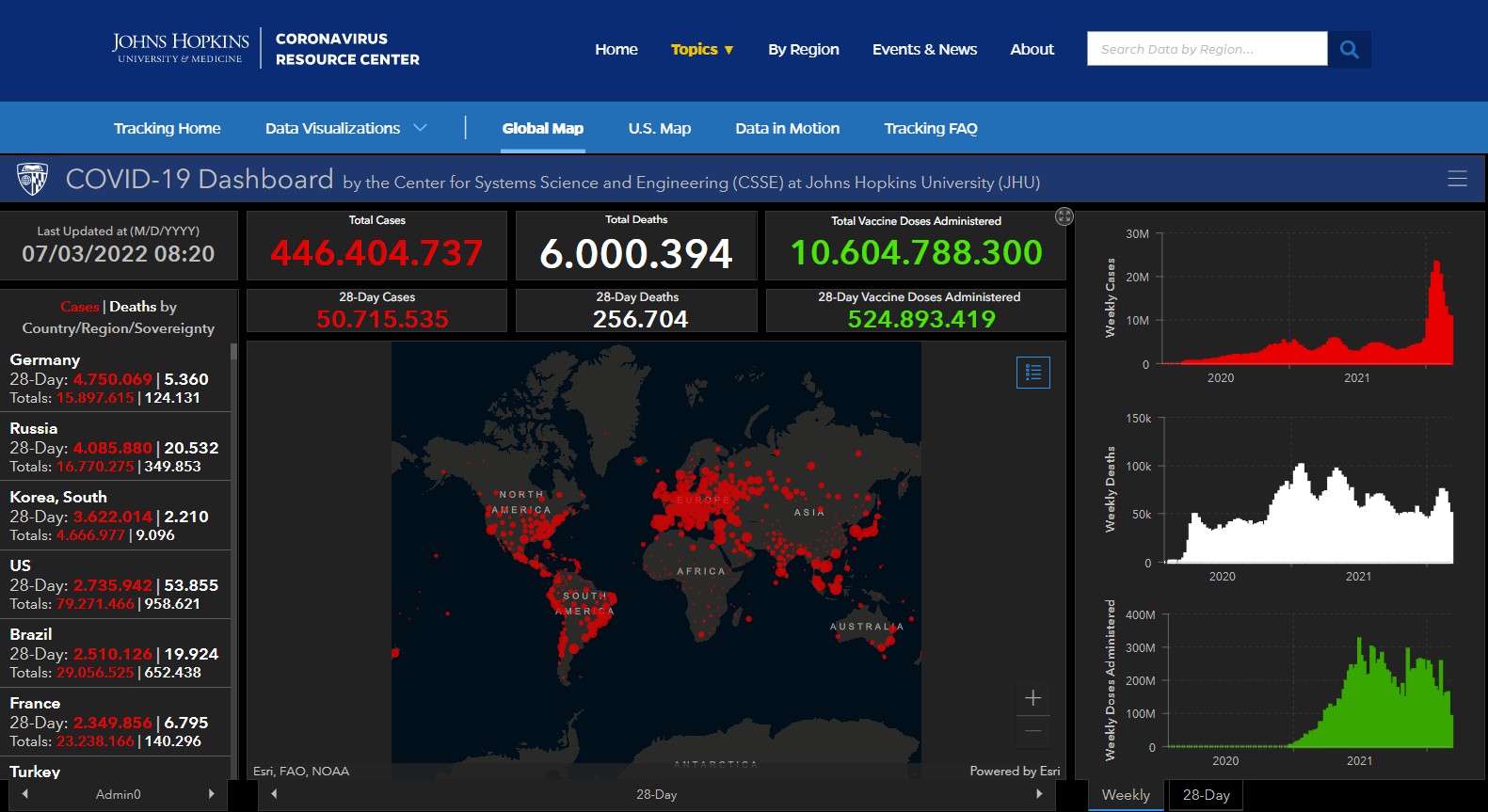Go to Tracking FAQ page

(930, 128)
